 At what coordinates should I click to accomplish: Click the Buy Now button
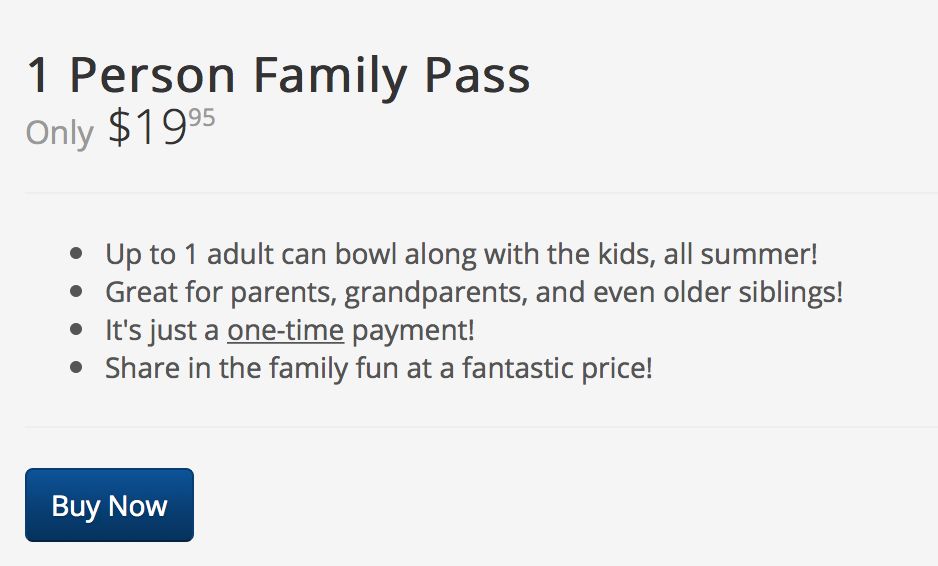[x=109, y=505]
